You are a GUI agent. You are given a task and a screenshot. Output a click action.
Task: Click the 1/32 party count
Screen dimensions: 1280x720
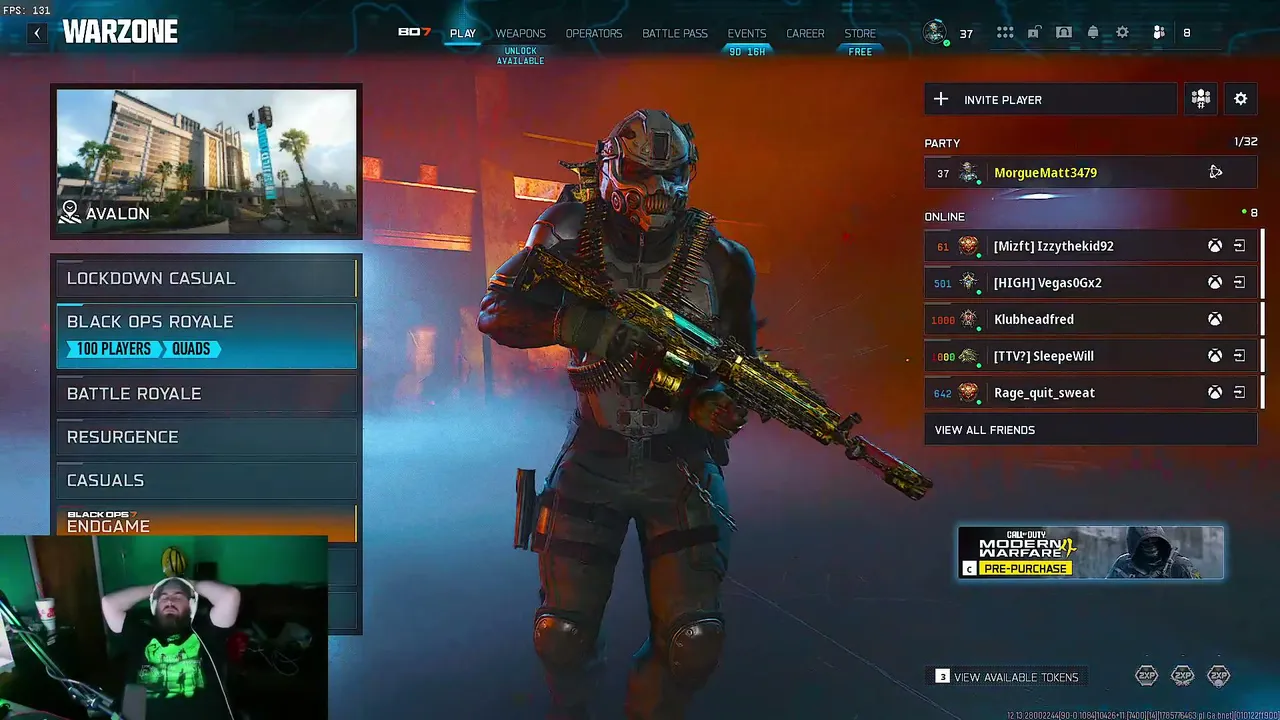pyautogui.click(x=1245, y=143)
